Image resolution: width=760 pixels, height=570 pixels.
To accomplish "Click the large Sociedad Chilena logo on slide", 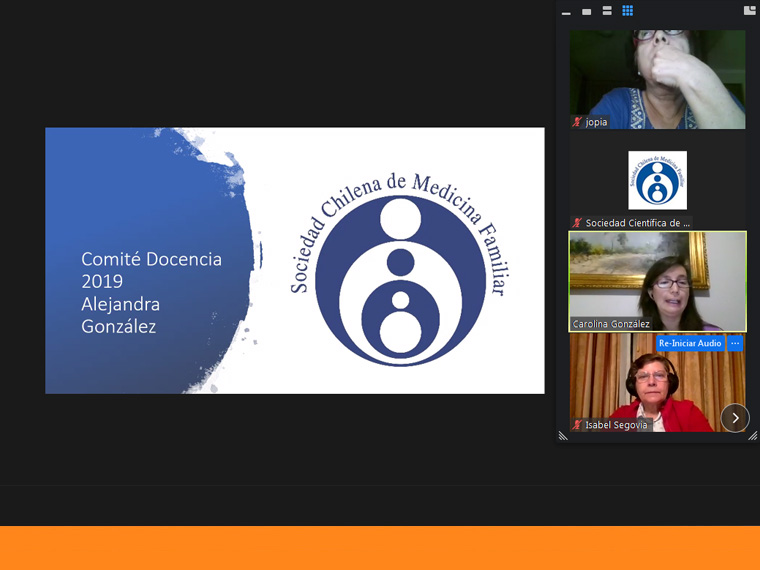I will point(400,270).
